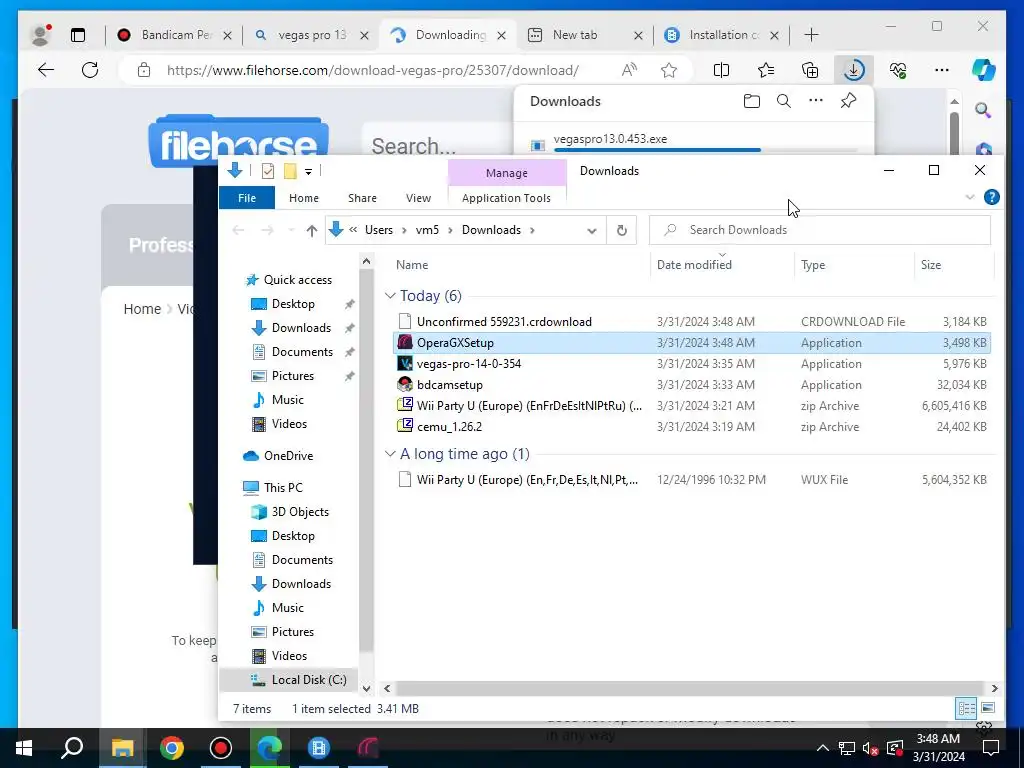Click Edge back arrow button

pos(46,70)
